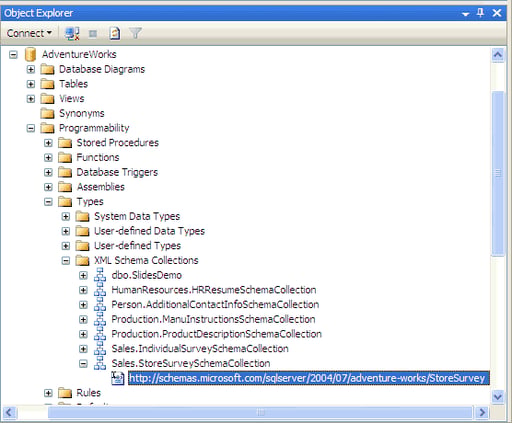Click the ManuInstructionsSchemaCollection schema icon
The image size is (512, 423).
point(100,319)
